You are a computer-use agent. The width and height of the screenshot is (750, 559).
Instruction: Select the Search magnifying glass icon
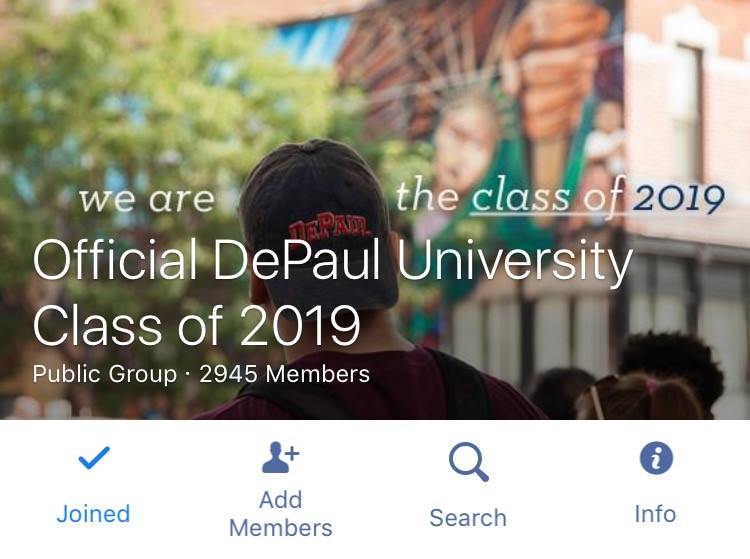(468, 462)
